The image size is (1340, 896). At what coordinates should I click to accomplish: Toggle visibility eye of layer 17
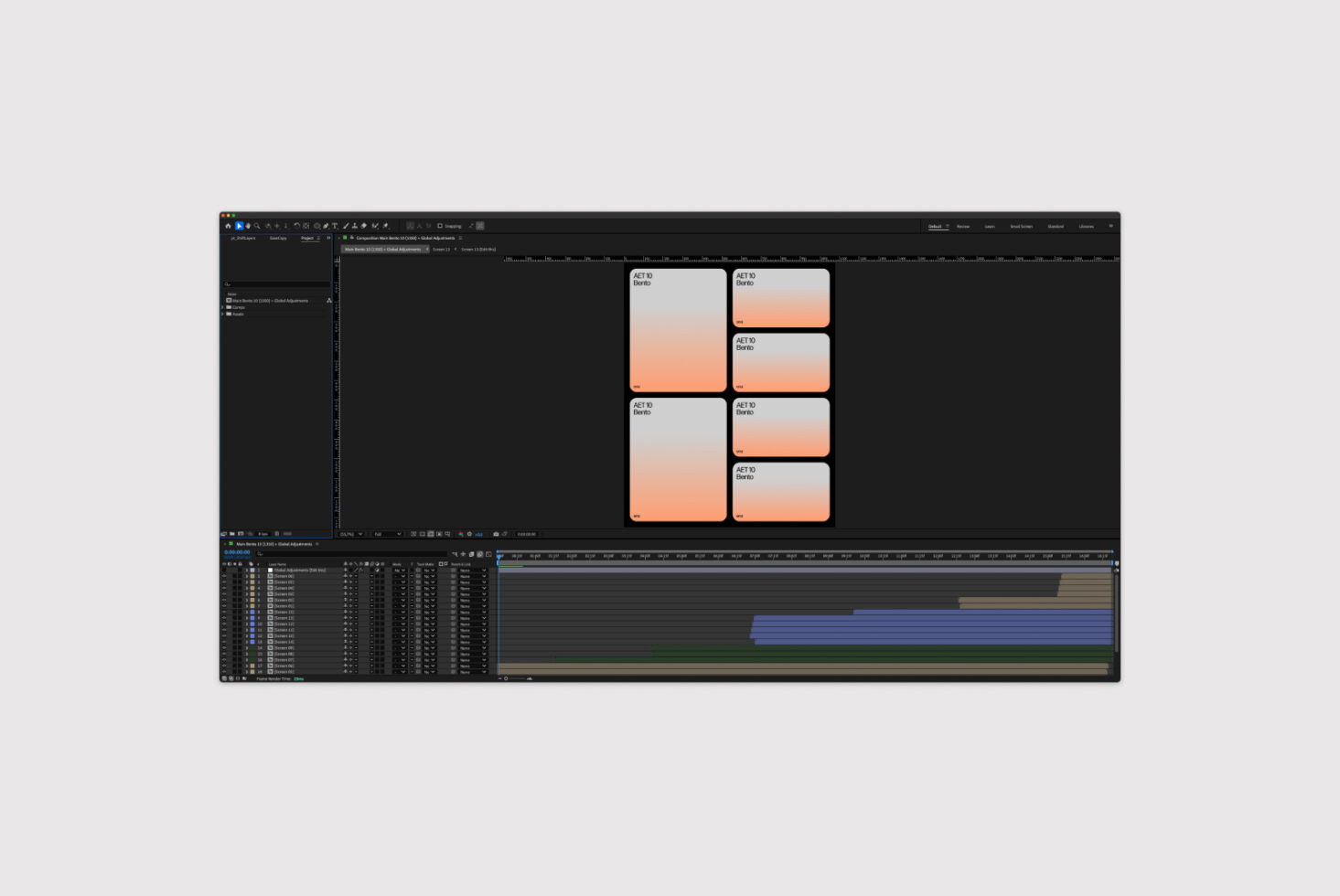tap(224, 666)
